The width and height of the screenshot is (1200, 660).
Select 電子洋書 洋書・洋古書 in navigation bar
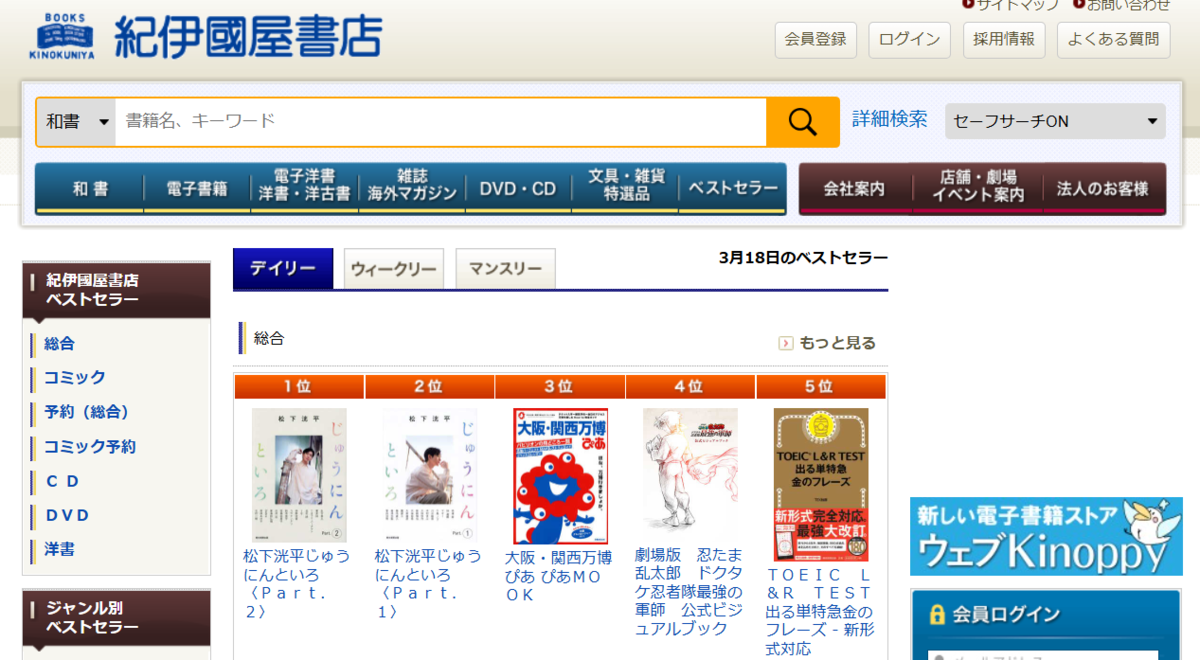coord(304,188)
